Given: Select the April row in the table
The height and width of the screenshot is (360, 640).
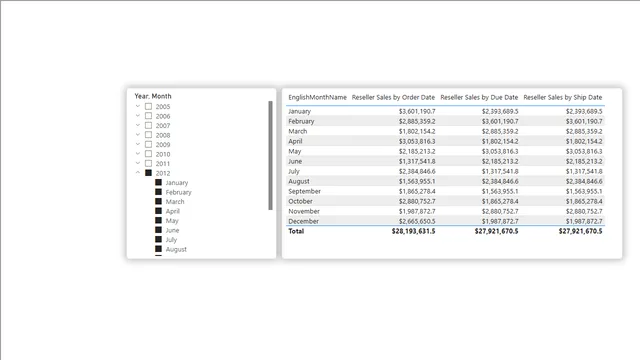Looking at the screenshot, I should [x=445, y=141].
